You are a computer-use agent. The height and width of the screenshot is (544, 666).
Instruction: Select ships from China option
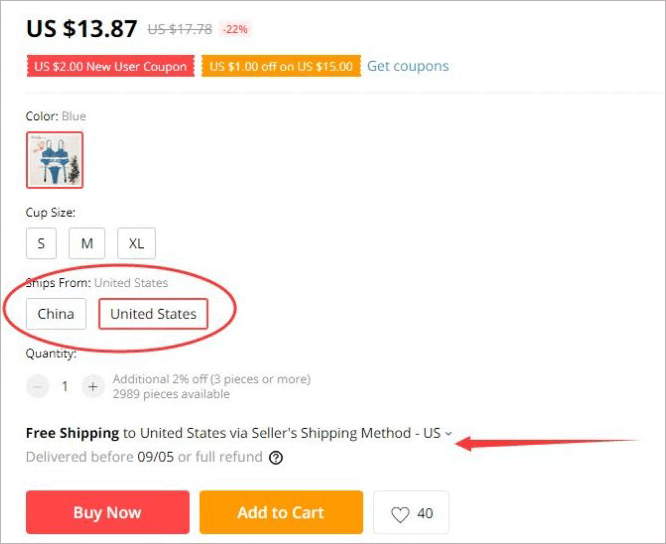pos(56,314)
